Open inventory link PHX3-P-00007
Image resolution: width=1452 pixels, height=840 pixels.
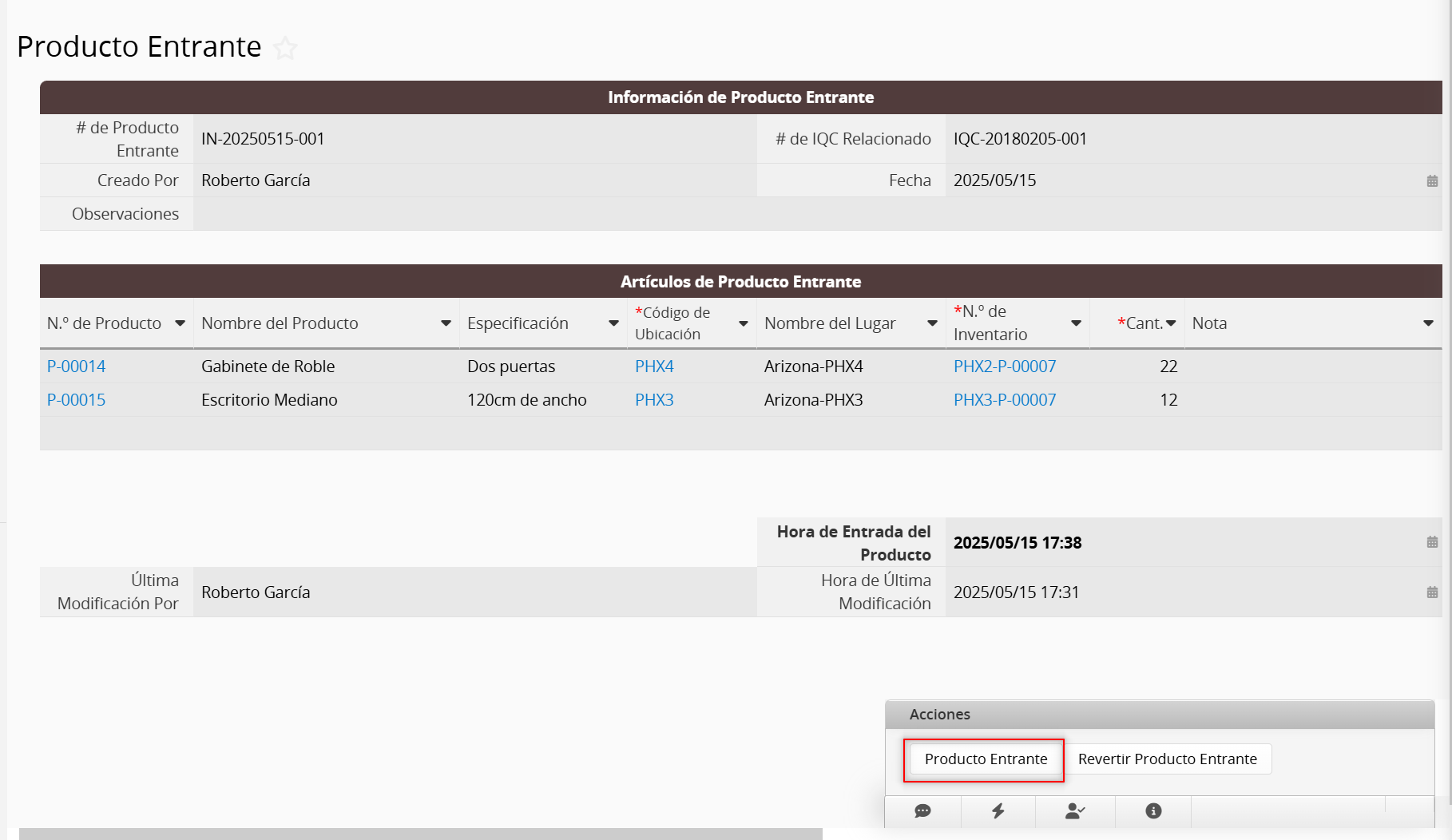pyautogui.click(x=1005, y=400)
